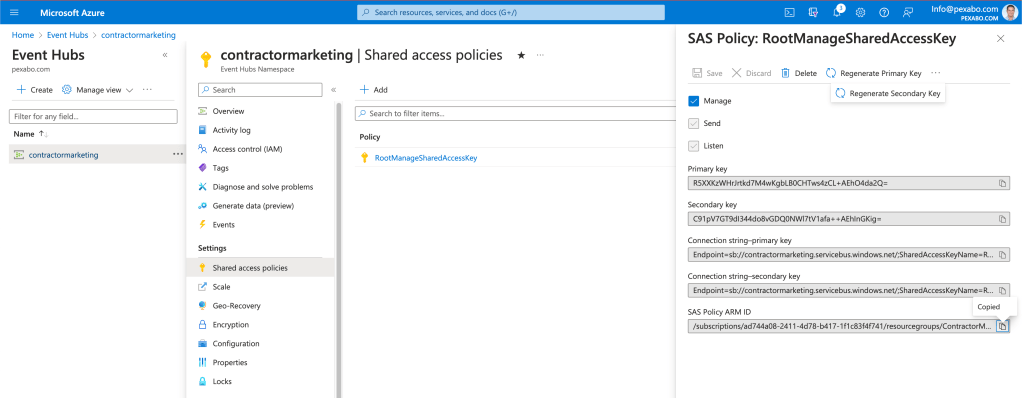Open Activity log
The image size is (1022, 398).
pos(231,130)
